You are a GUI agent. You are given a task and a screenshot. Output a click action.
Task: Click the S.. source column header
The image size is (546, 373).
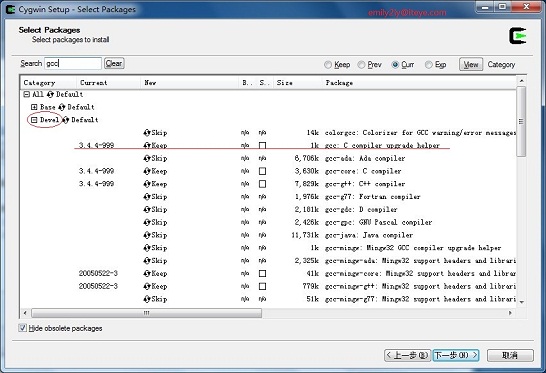265,83
